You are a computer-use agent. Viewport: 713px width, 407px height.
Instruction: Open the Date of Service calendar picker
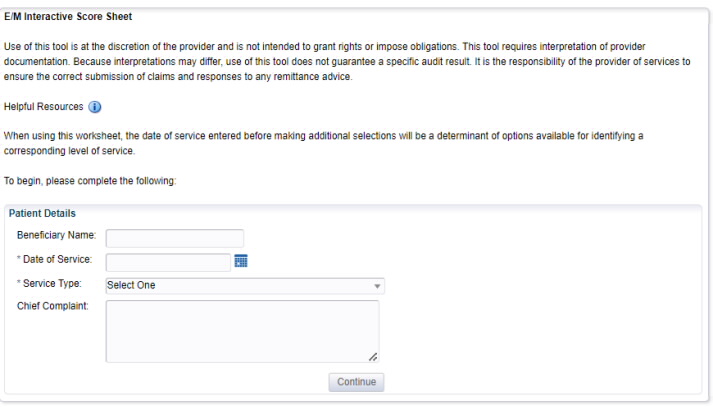[240, 261]
